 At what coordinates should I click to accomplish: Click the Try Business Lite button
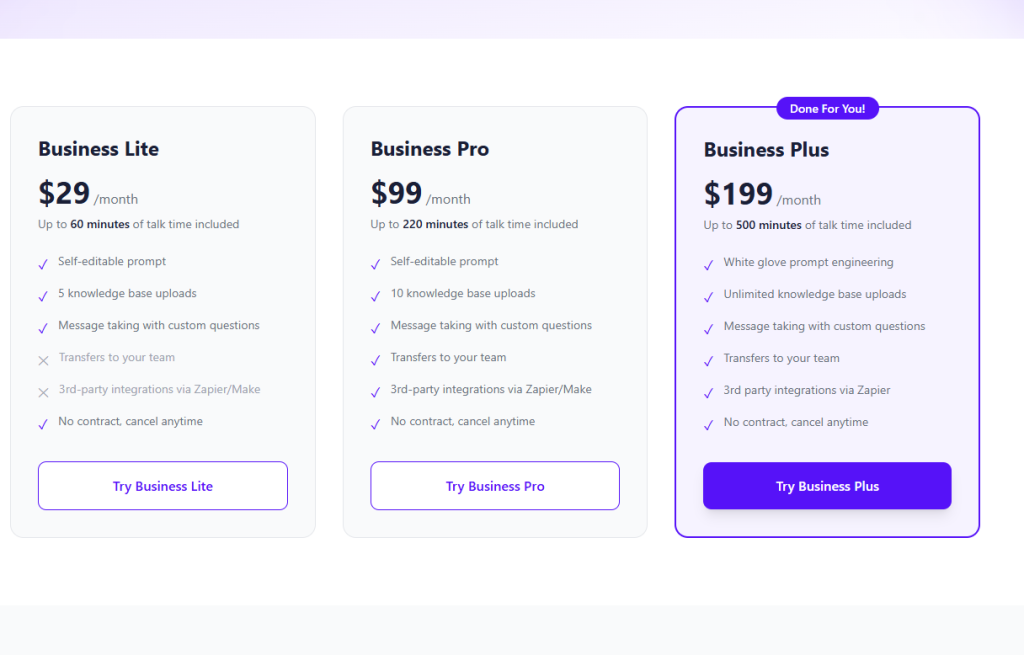[162, 486]
